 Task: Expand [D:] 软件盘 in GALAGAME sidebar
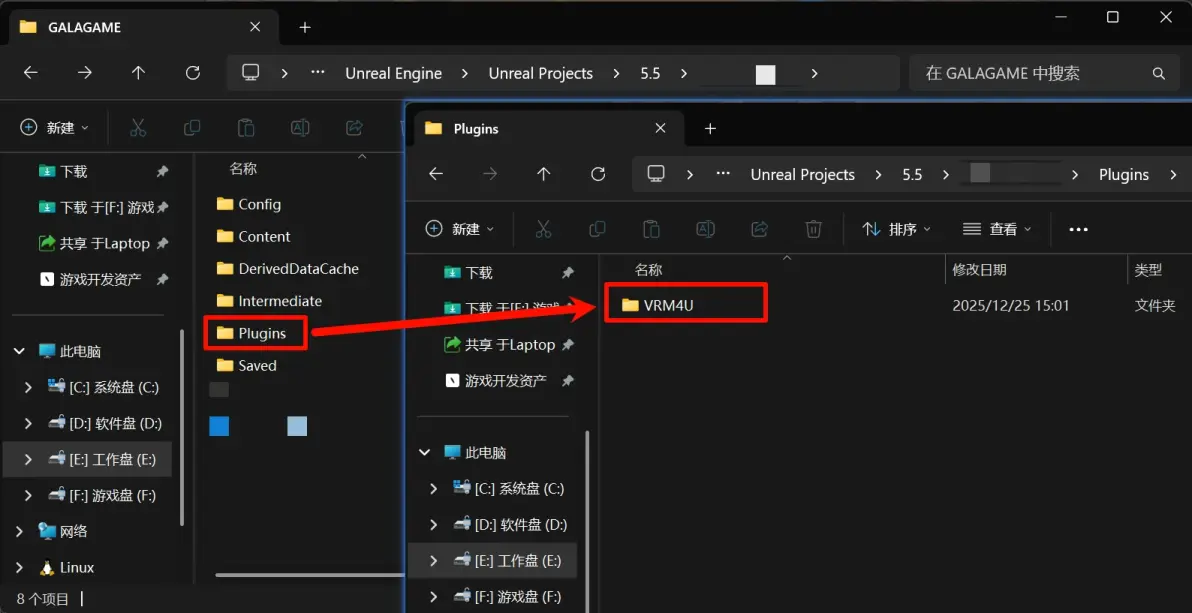pos(28,424)
